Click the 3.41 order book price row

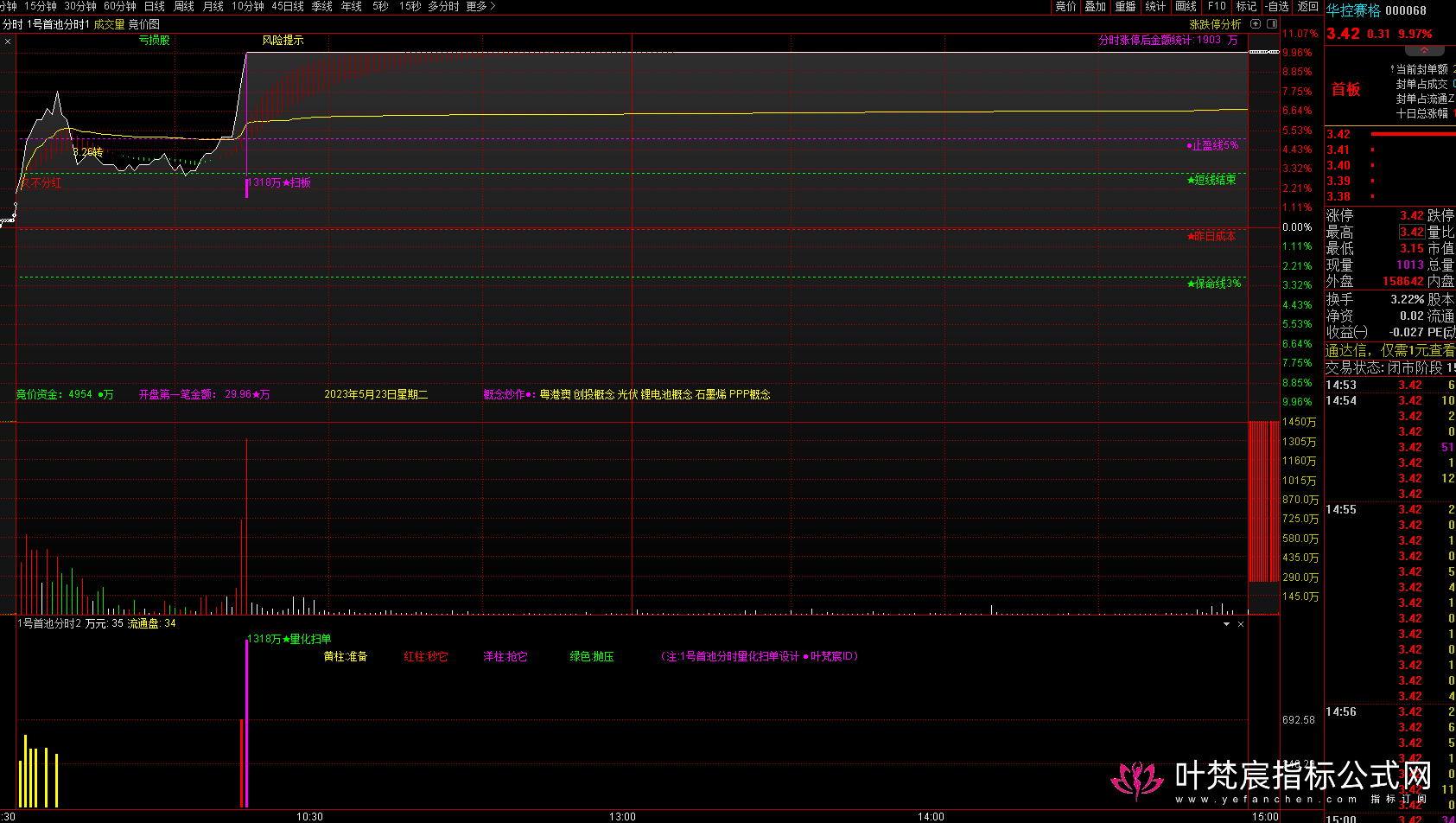coord(1390,150)
